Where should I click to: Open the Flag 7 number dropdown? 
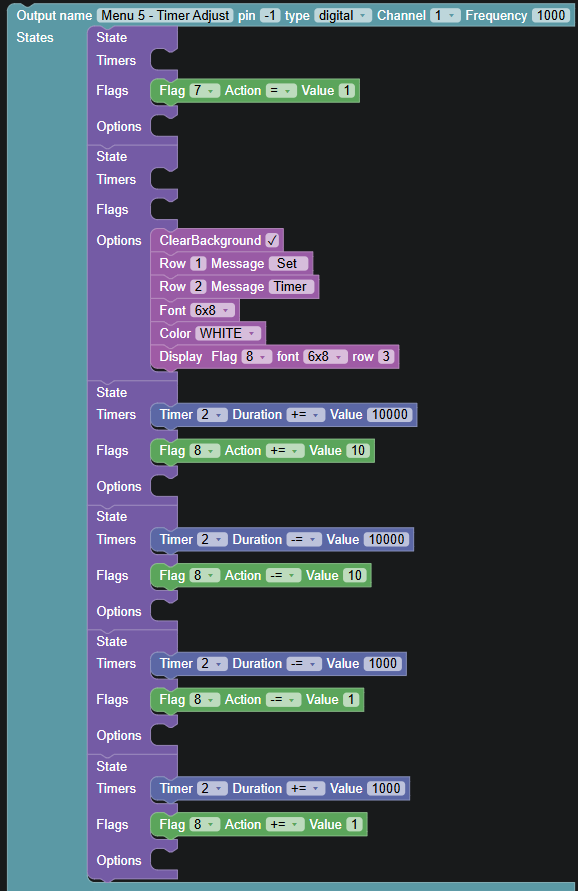205,90
